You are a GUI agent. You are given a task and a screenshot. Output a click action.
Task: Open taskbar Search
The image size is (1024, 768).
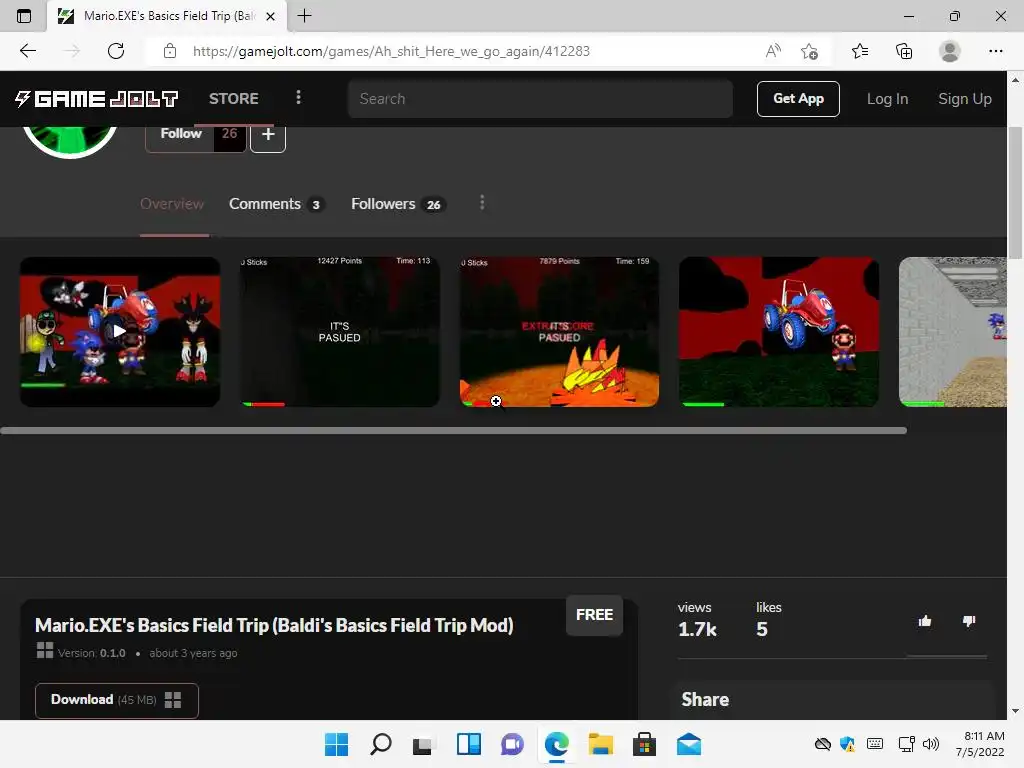381,744
